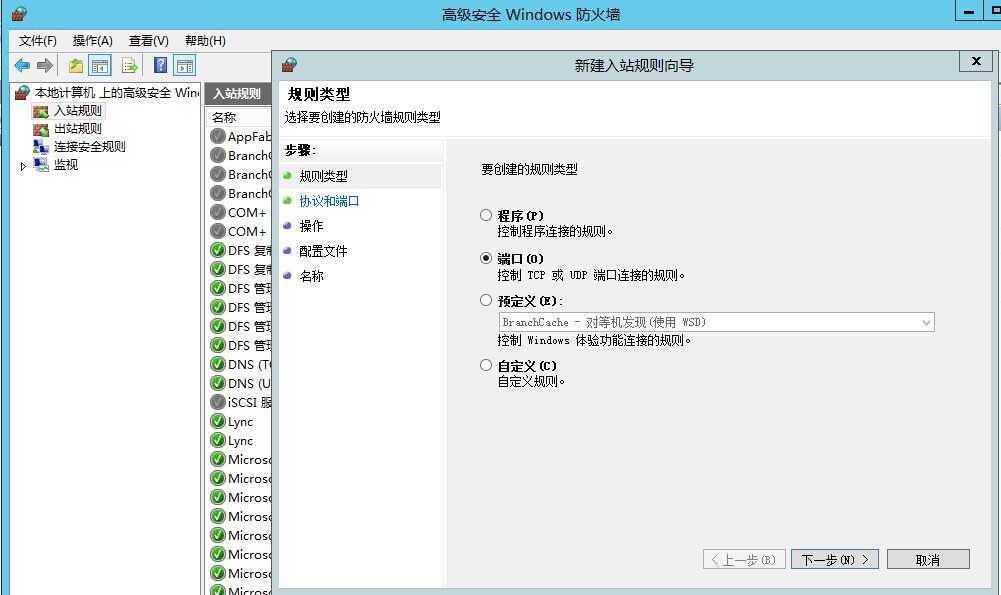
Task: Toggle the show/hide console tree icon
Action: pyautogui.click(x=100, y=65)
